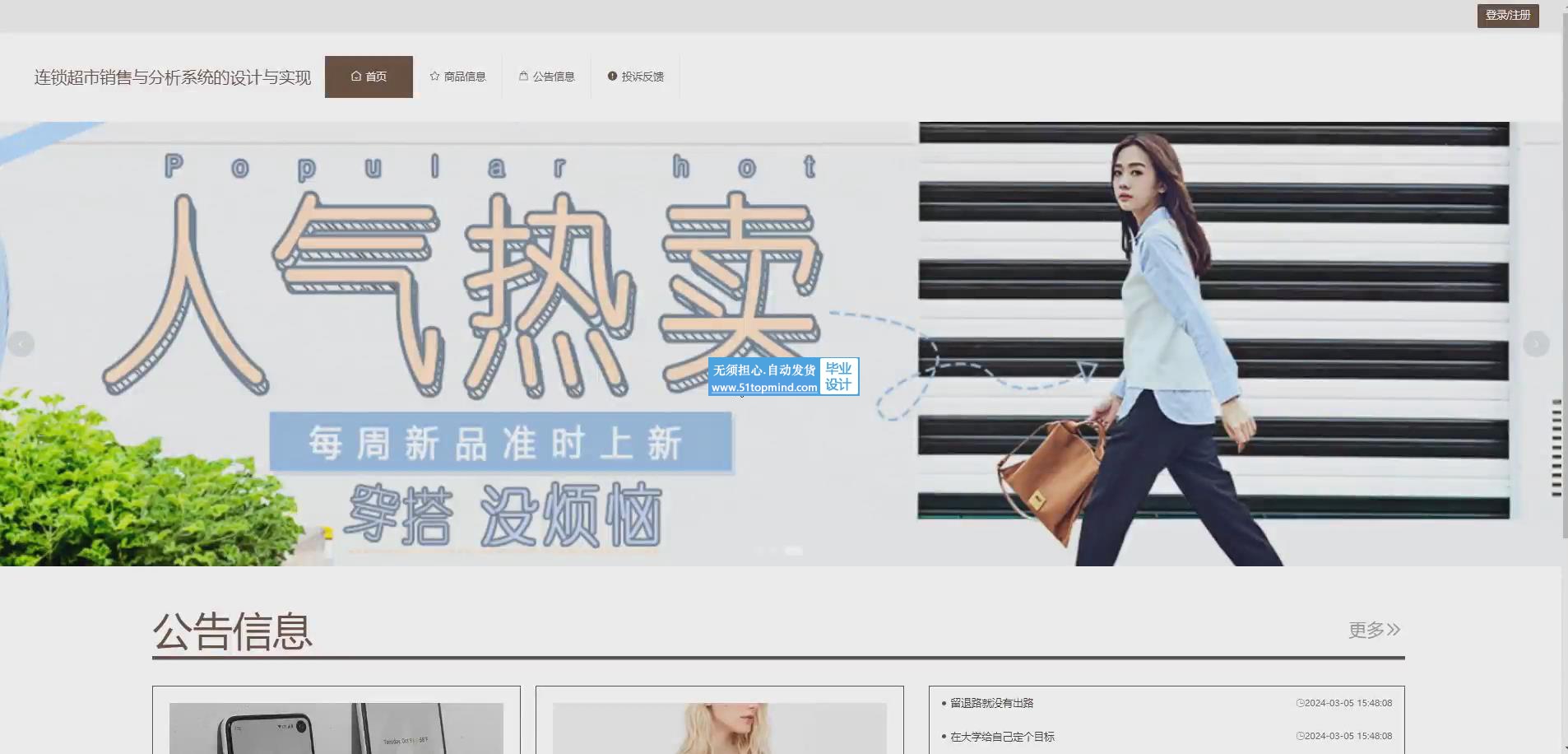Image resolution: width=1568 pixels, height=754 pixels.
Task: Open the 商品信息 menu item
Action: (x=457, y=77)
